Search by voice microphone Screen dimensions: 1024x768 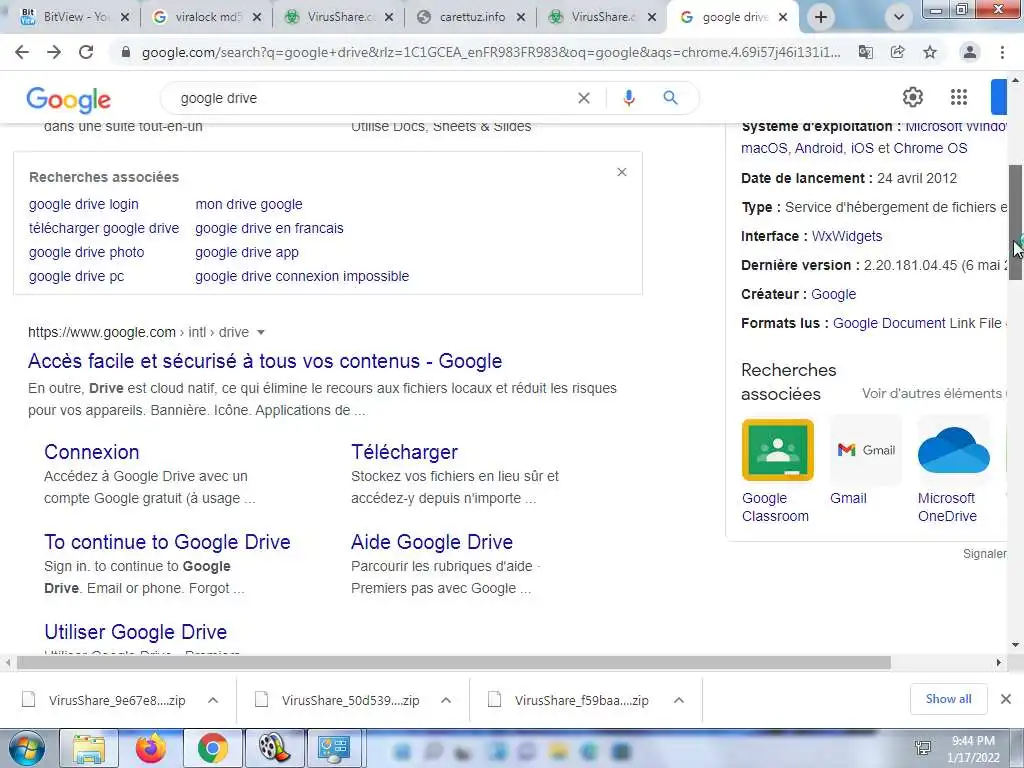pyautogui.click(x=628, y=98)
